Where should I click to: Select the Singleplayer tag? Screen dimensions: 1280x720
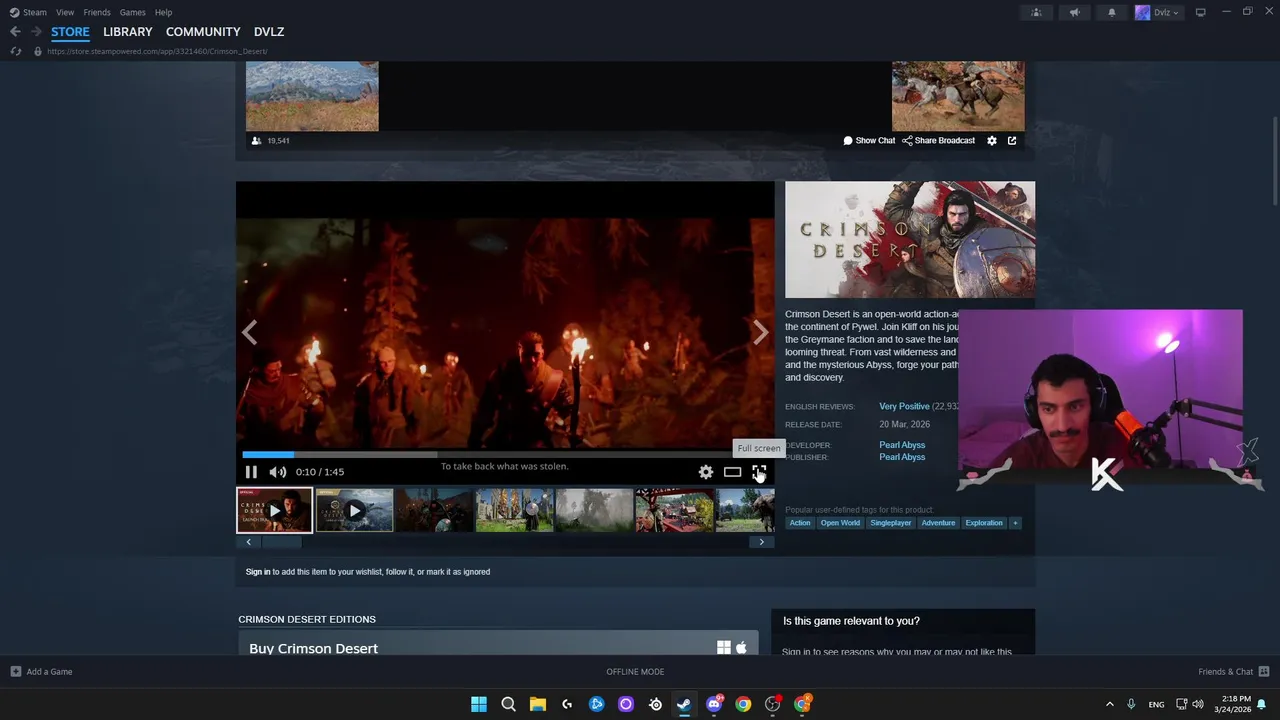[891, 523]
